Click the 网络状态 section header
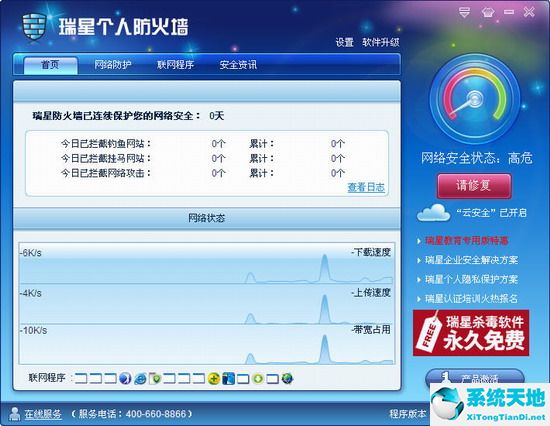This screenshot has height=426, width=550. coord(207,218)
